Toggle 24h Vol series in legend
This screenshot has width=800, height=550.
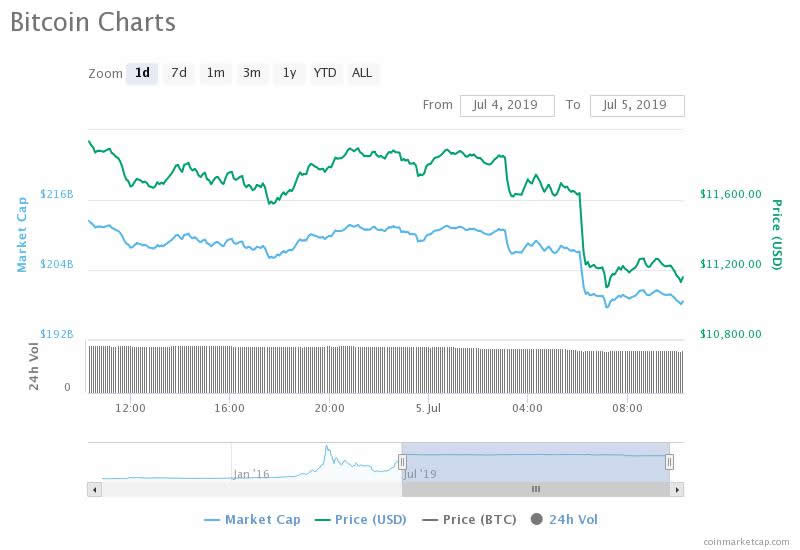[573, 520]
